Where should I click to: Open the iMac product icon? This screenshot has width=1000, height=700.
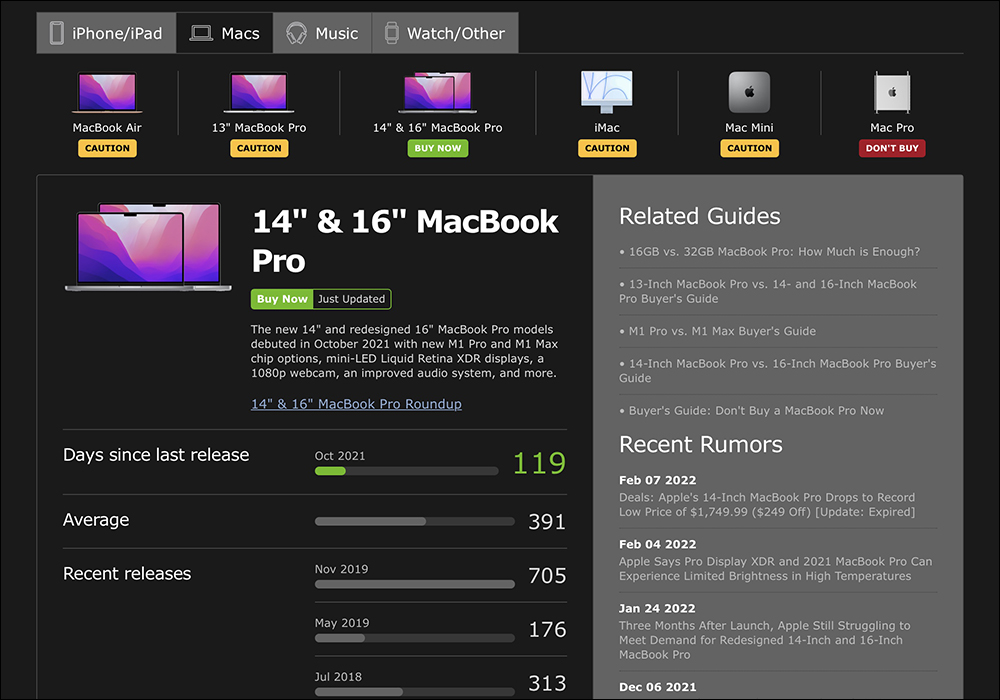[x=607, y=92]
